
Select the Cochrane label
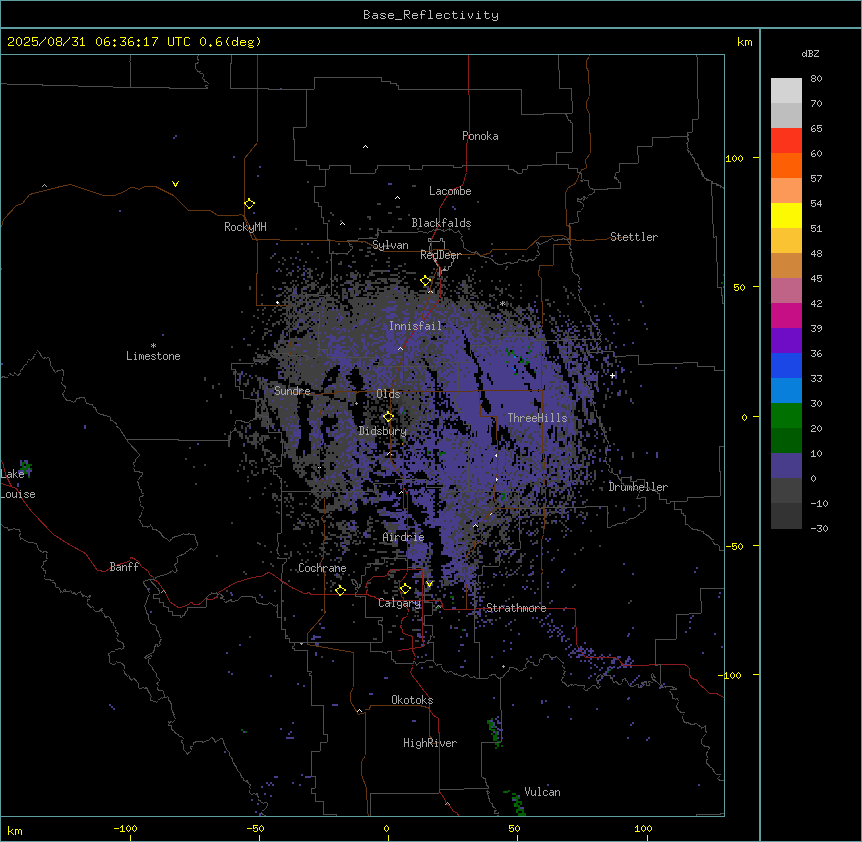(322, 568)
